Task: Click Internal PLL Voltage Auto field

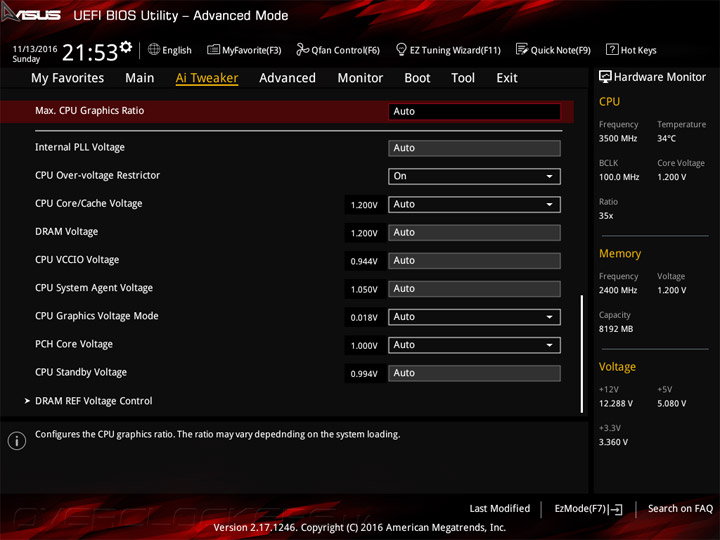Action: (x=474, y=148)
